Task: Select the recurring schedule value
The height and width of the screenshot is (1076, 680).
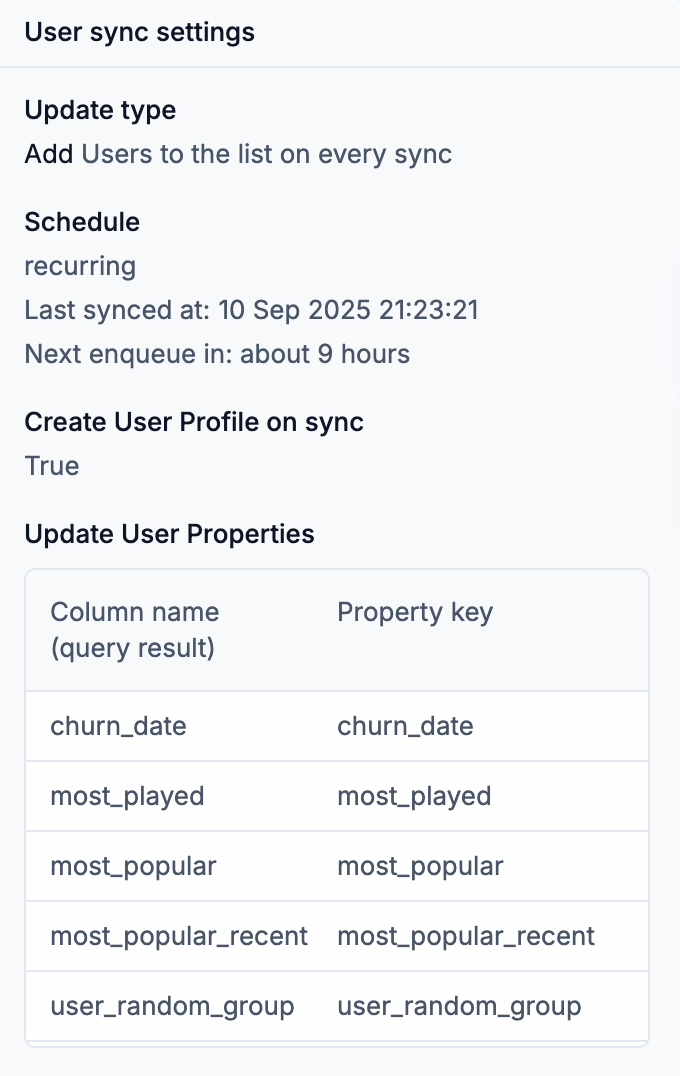Action: tap(80, 266)
